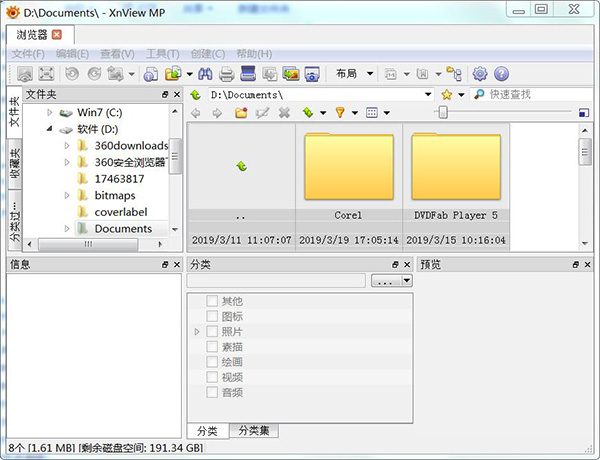This screenshot has height=460, width=600.
Task: Click the back navigation arrow
Action: pyautogui.click(x=196, y=113)
